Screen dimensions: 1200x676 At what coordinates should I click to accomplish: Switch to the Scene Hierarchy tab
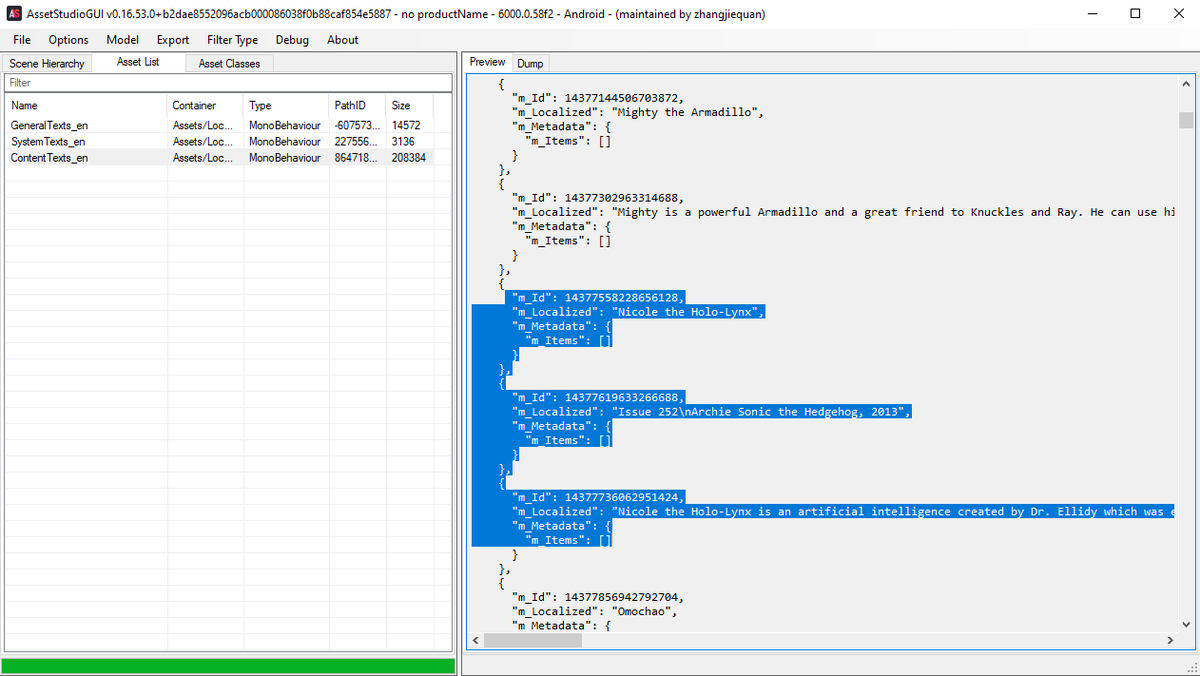[47, 63]
